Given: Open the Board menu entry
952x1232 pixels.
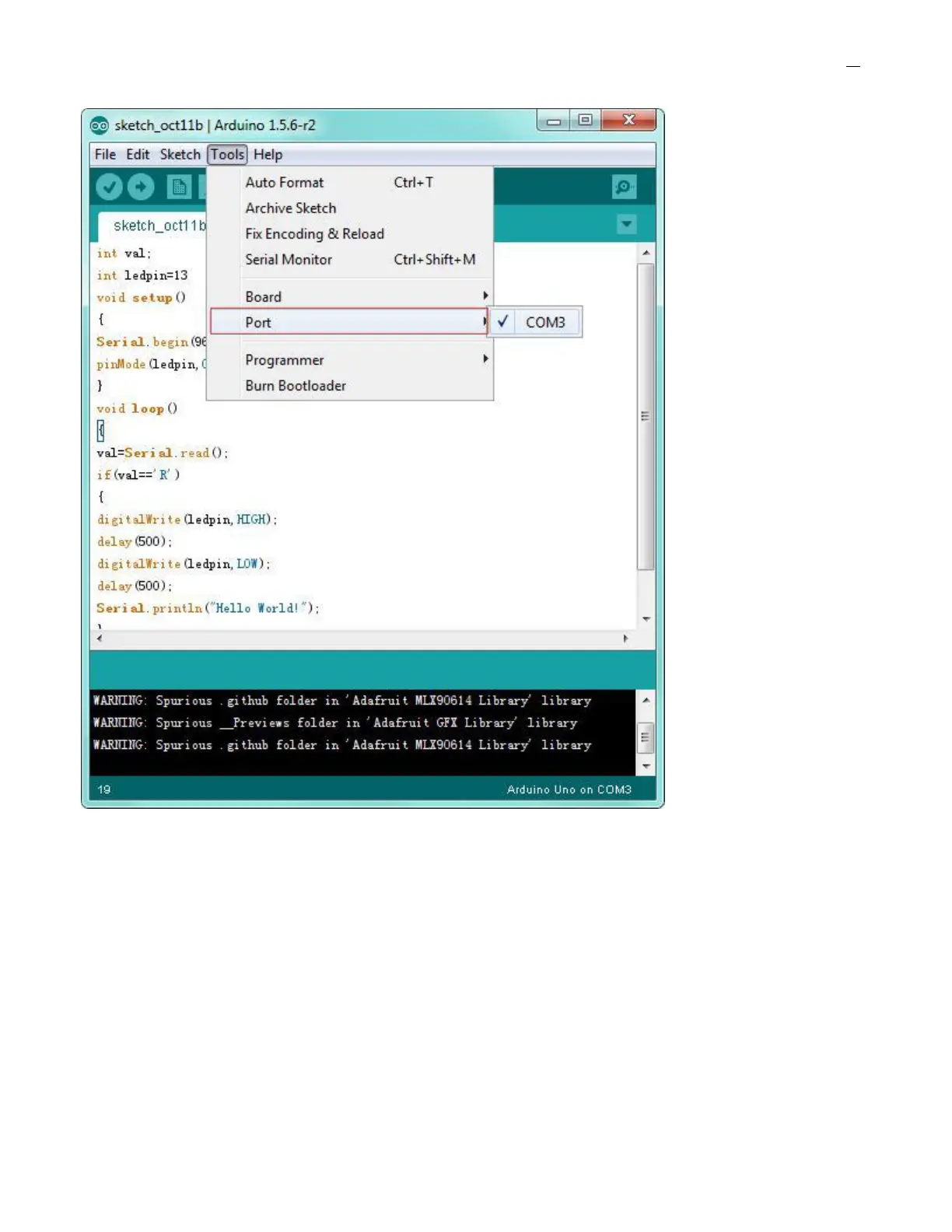Looking at the screenshot, I should [x=350, y=296].
